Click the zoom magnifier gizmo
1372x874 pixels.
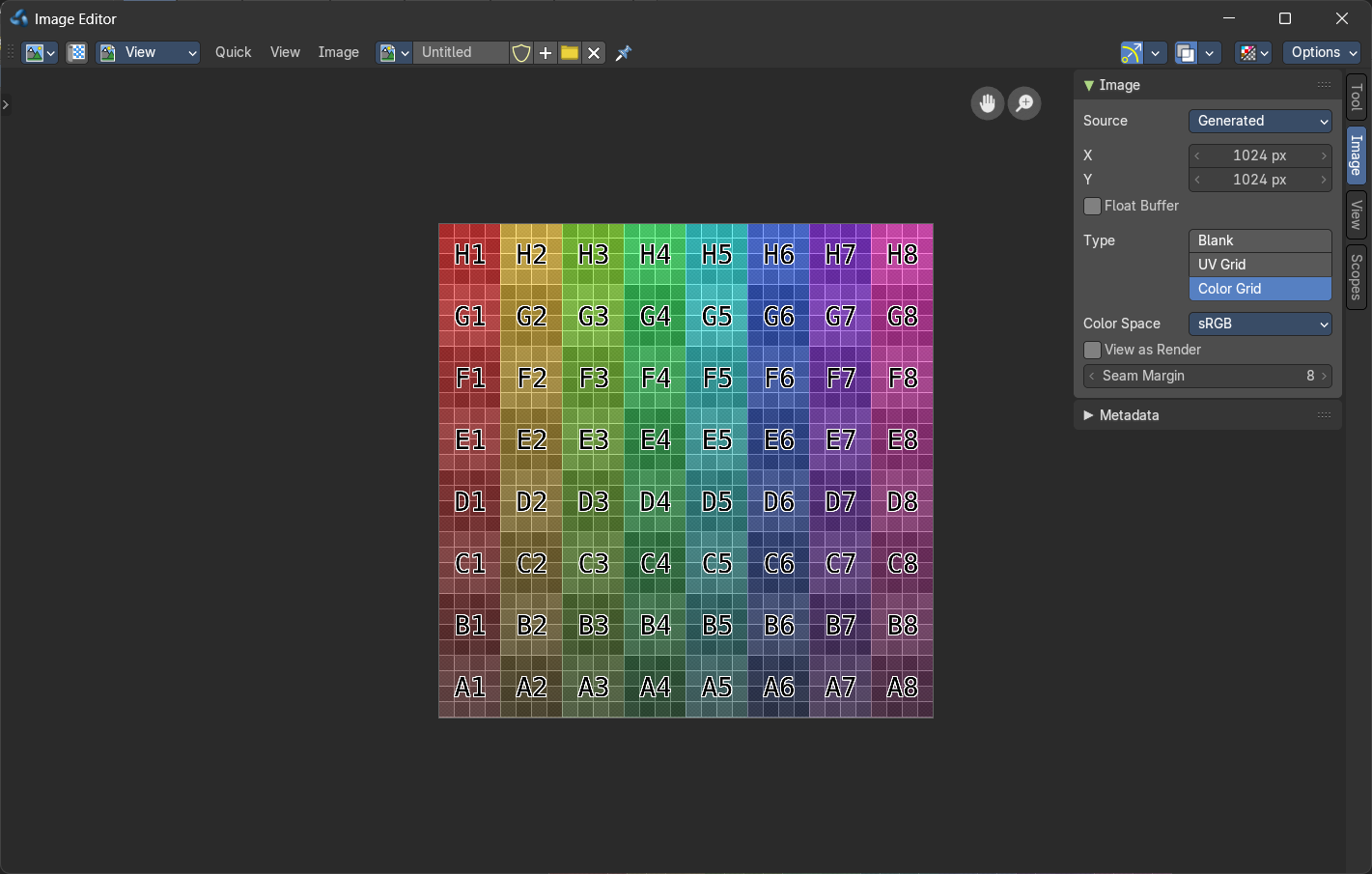click(1024, 103)
